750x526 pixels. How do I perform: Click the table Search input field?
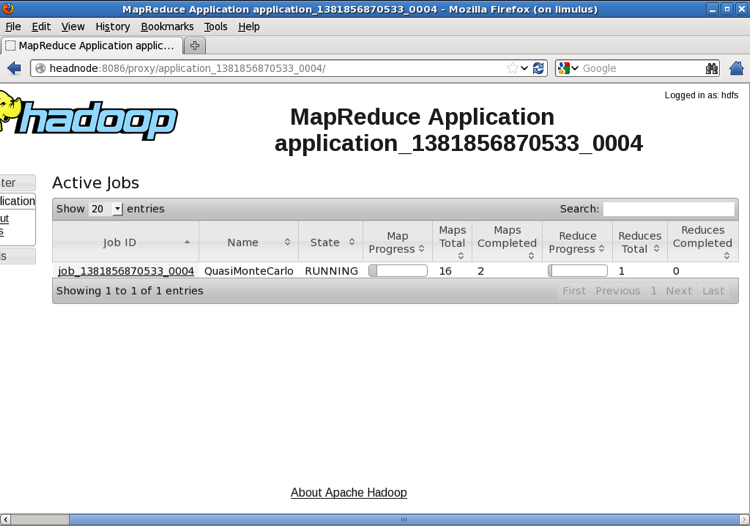(668, 209)
